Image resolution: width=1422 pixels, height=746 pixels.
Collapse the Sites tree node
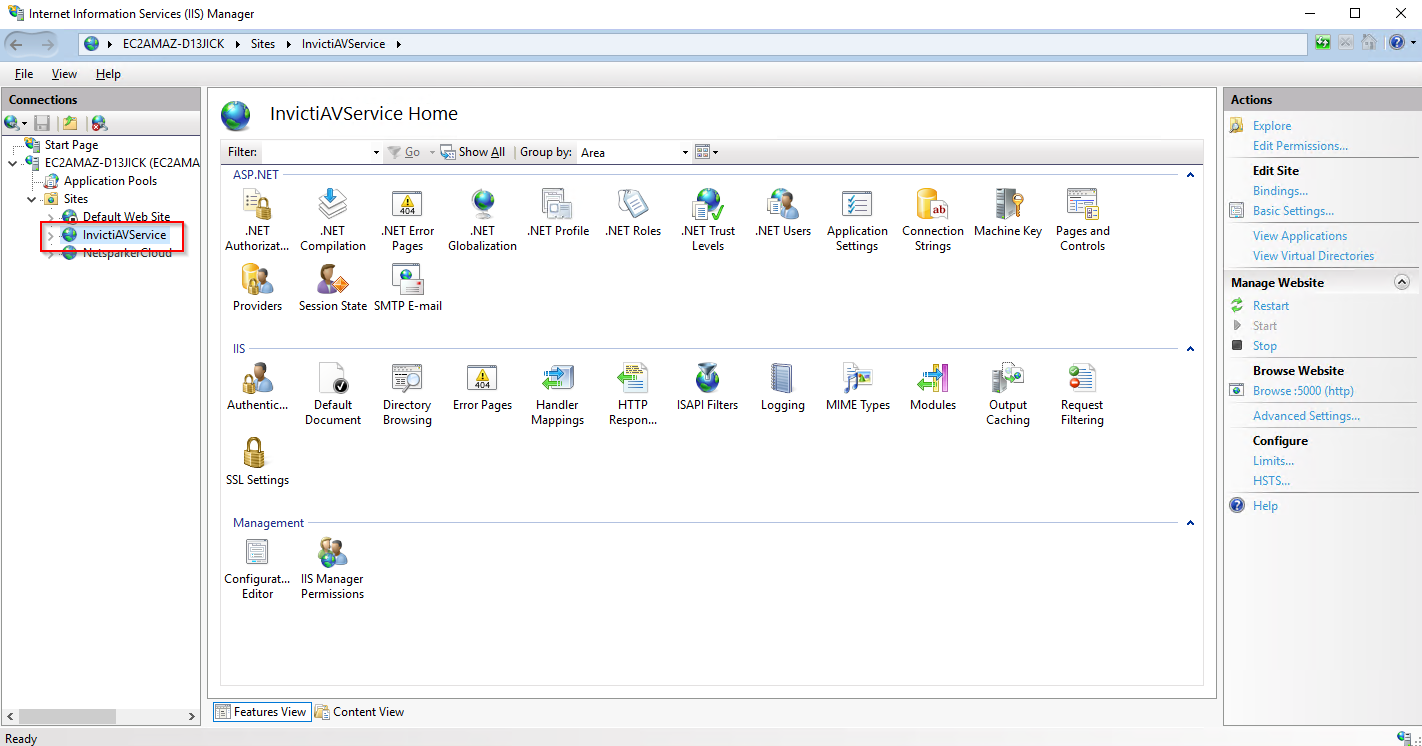click(31, 199)
